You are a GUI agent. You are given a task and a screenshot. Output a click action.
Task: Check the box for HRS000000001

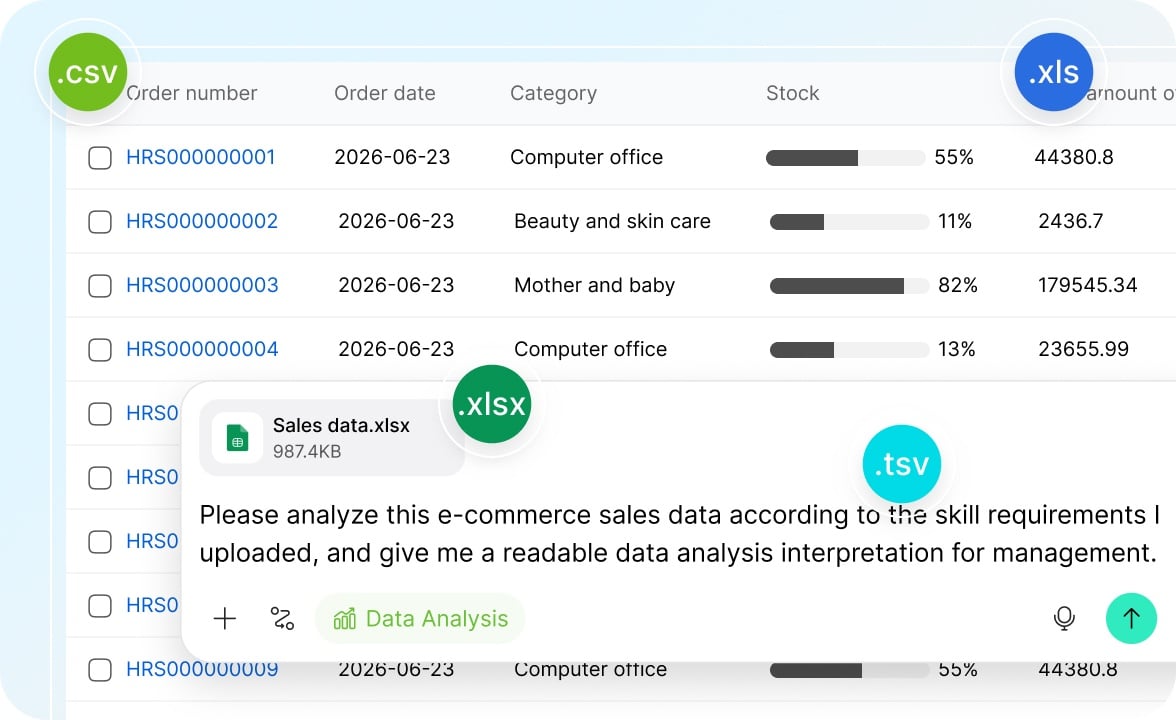pos(100,158)
